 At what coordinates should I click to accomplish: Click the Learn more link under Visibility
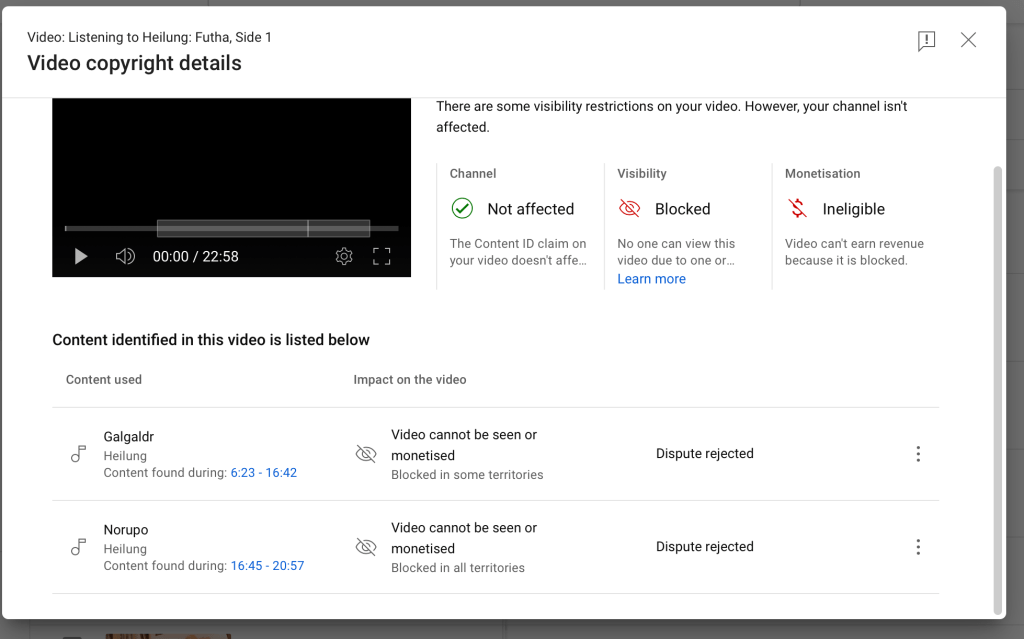point(651,279)
